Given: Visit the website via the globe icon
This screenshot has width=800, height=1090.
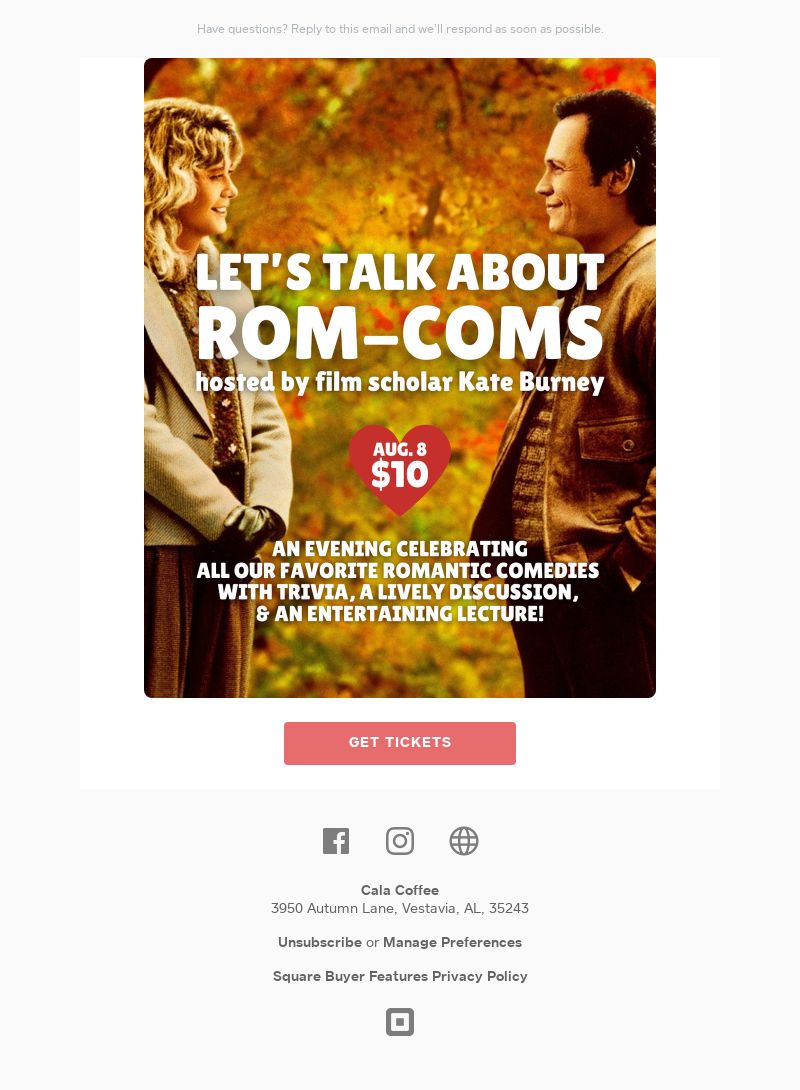Looking at the screenshot, I should coord(464,841).
